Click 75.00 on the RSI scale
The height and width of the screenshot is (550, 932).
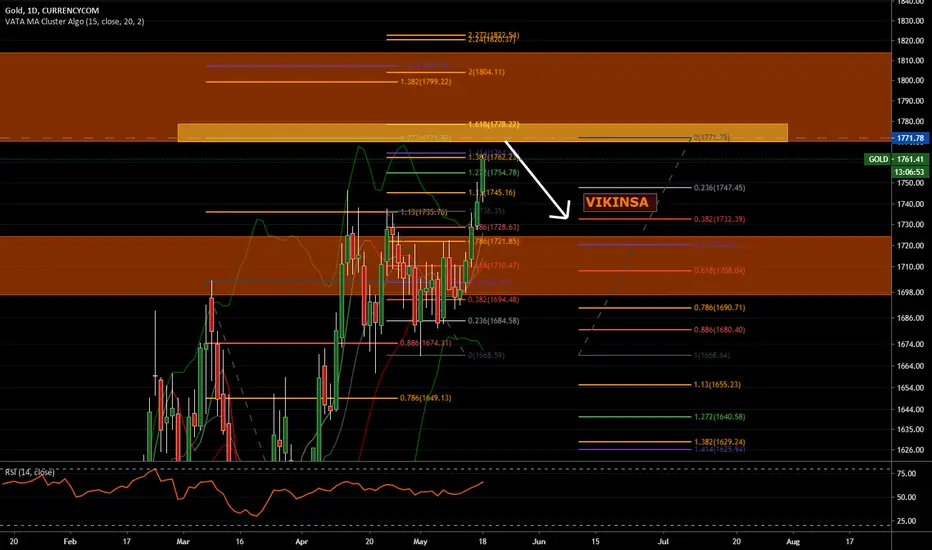(x=906, y=473)
